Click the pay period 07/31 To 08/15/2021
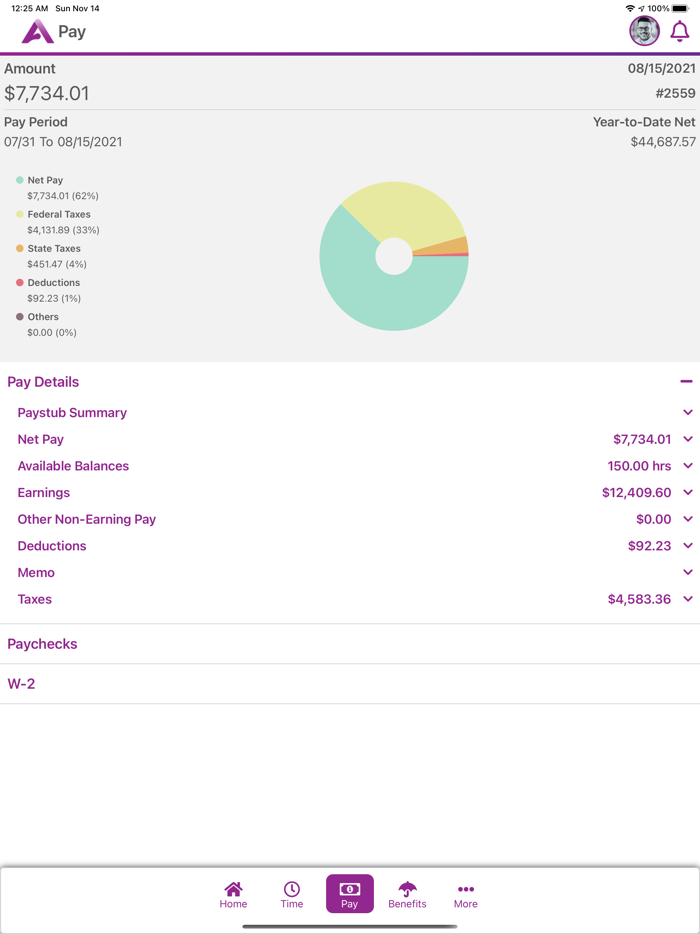Viewport: 700px width, 934px height. tap(63, 142)
